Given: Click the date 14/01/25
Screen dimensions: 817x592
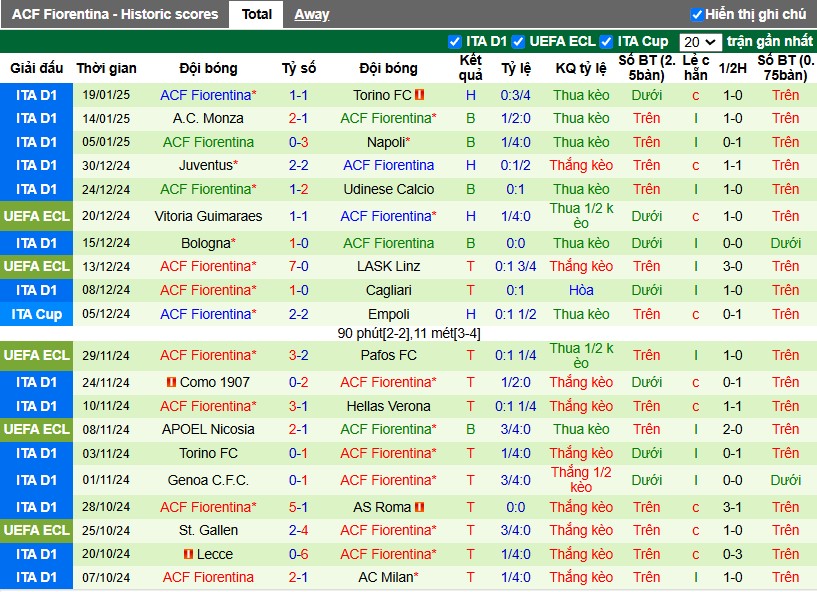Looking at the screenshot, I should (x=106, y=118).
